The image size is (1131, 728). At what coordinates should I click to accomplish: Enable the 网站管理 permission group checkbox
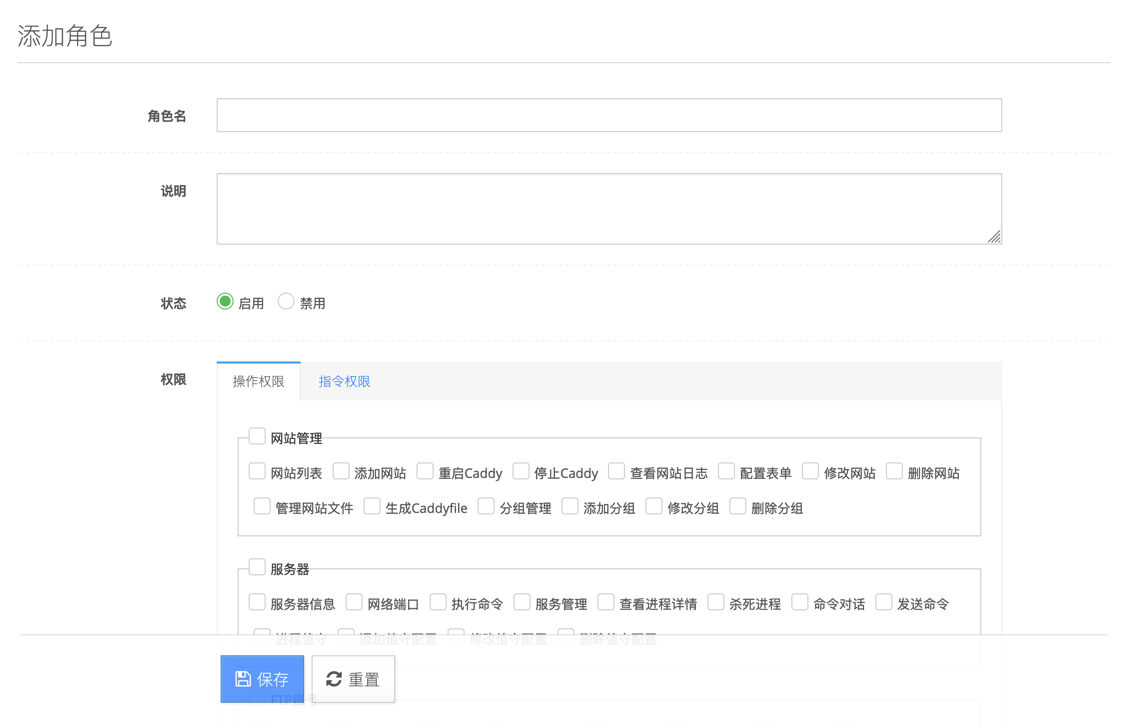(x=257, y=436)
